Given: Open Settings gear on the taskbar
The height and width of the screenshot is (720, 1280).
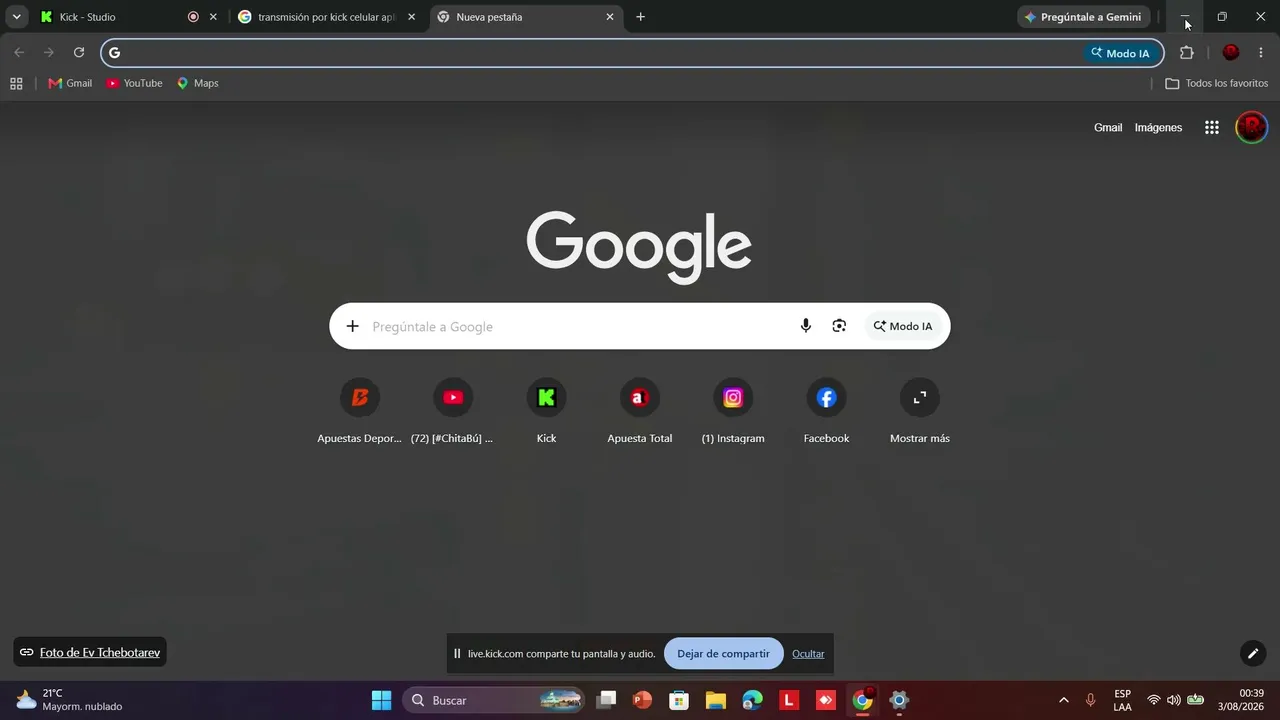Looking at the screenshot, I should coord(899,700).
